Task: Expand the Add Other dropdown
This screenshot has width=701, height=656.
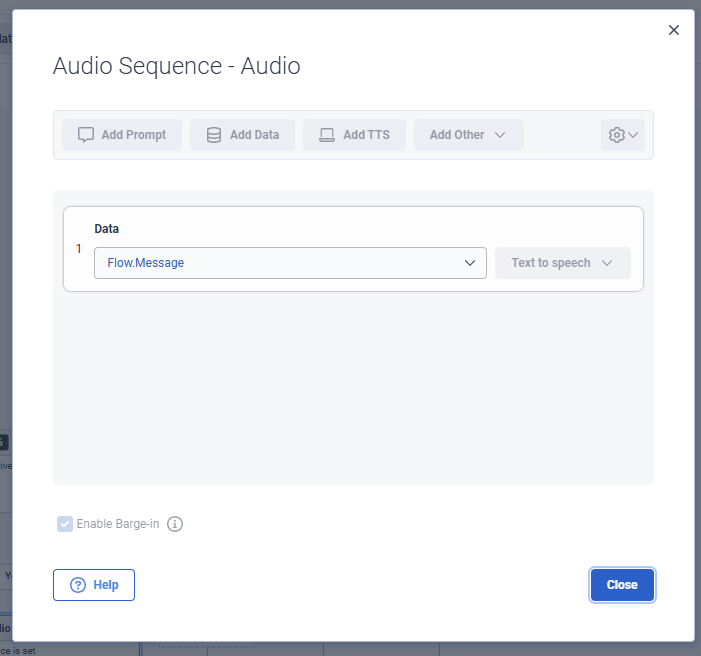Action: click(469, 135)
